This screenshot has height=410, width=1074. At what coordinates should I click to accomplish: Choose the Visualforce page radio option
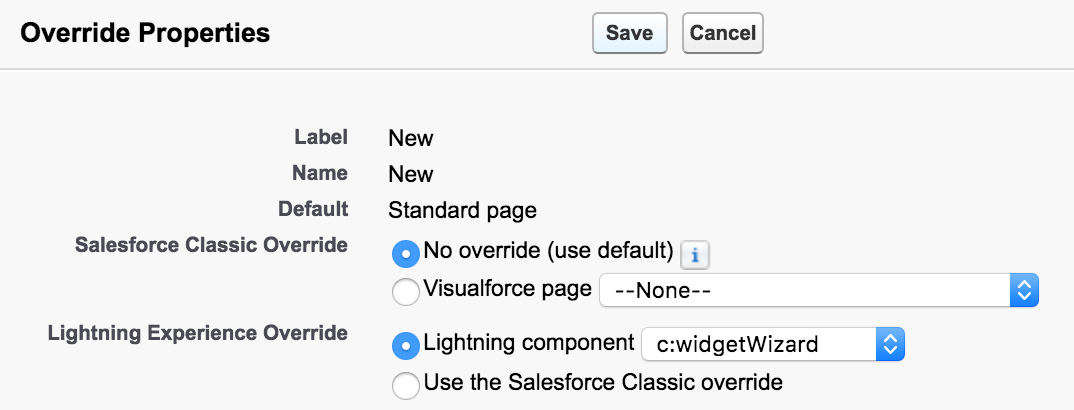coord(406,291)
